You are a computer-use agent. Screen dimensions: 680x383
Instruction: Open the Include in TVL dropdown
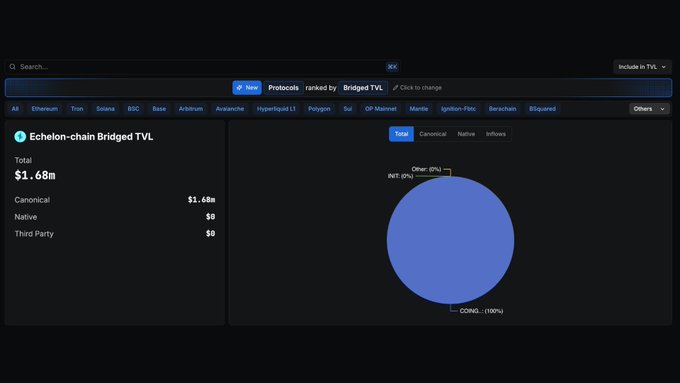coord(642,67)
